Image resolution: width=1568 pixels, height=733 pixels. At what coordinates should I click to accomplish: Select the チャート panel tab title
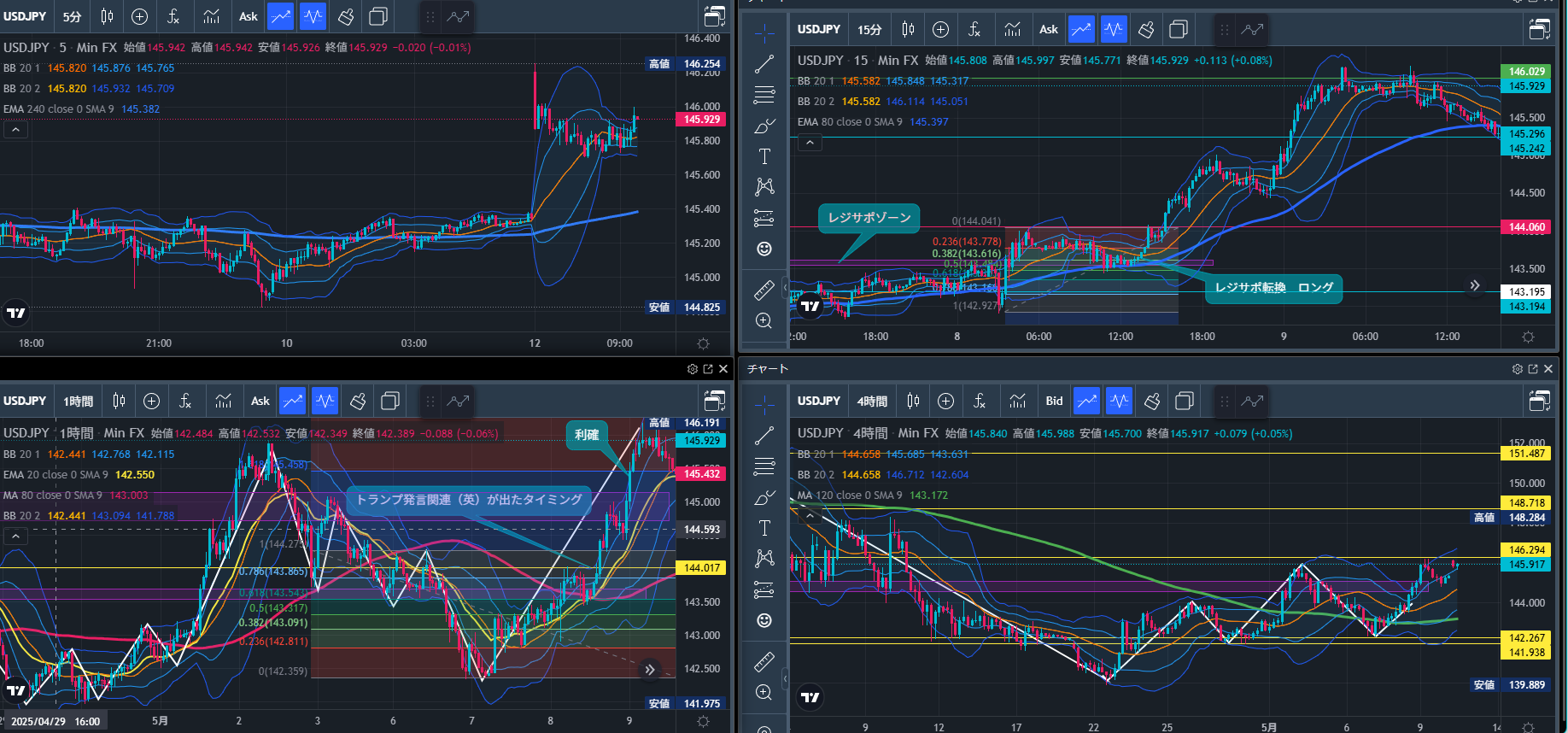768,369
